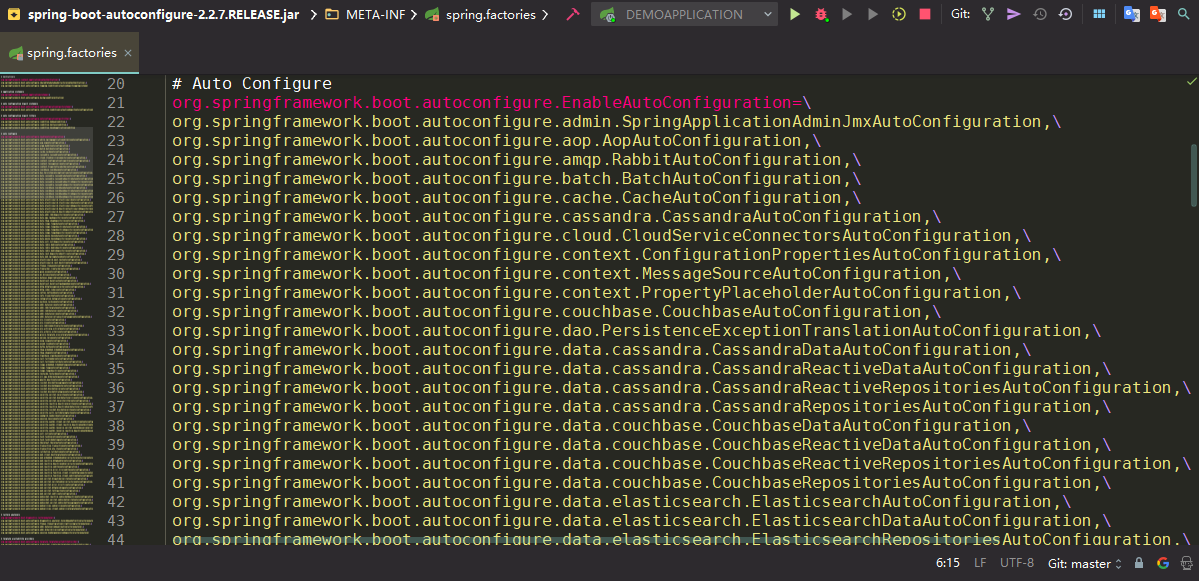Click the CloudServiceConnectorsAutoConfiguration line
Screen dimensions: 1199x581
[601, 235]
